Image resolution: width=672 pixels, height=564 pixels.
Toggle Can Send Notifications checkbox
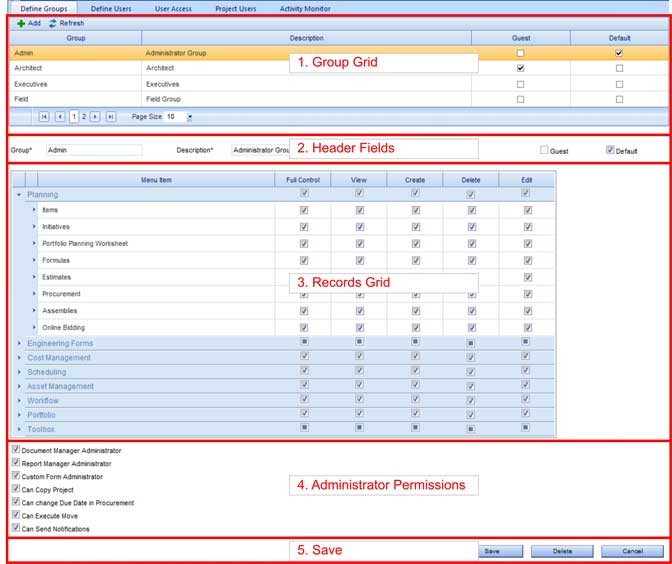click(16, 528)
